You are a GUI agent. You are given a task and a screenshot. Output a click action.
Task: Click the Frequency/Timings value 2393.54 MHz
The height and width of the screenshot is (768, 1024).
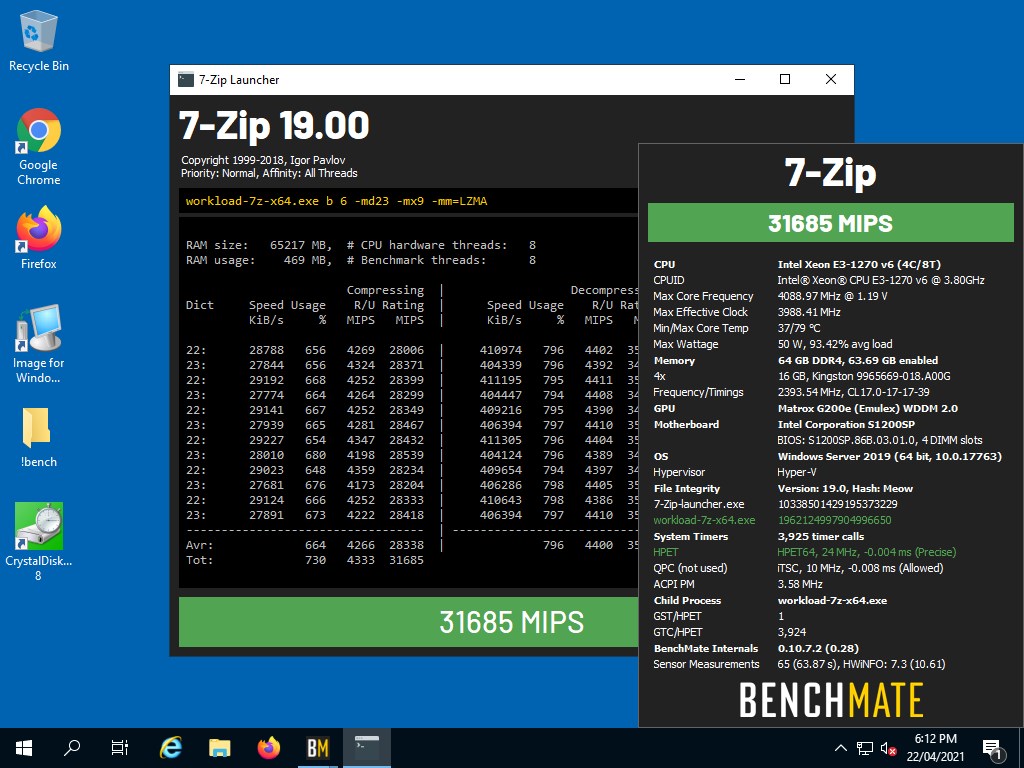click(x=854, y=392)
